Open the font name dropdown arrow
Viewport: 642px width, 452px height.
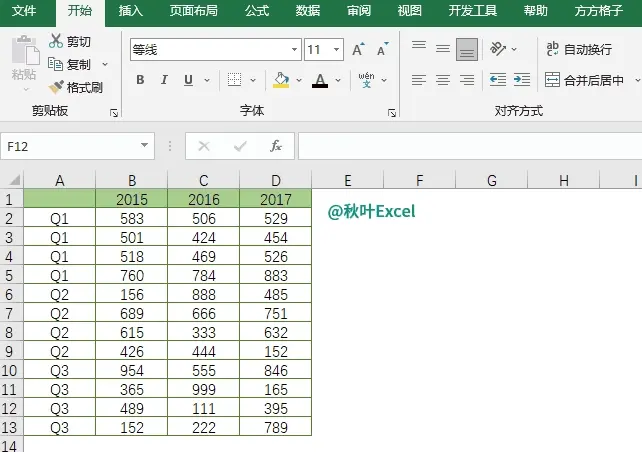(x=294, y=50)
